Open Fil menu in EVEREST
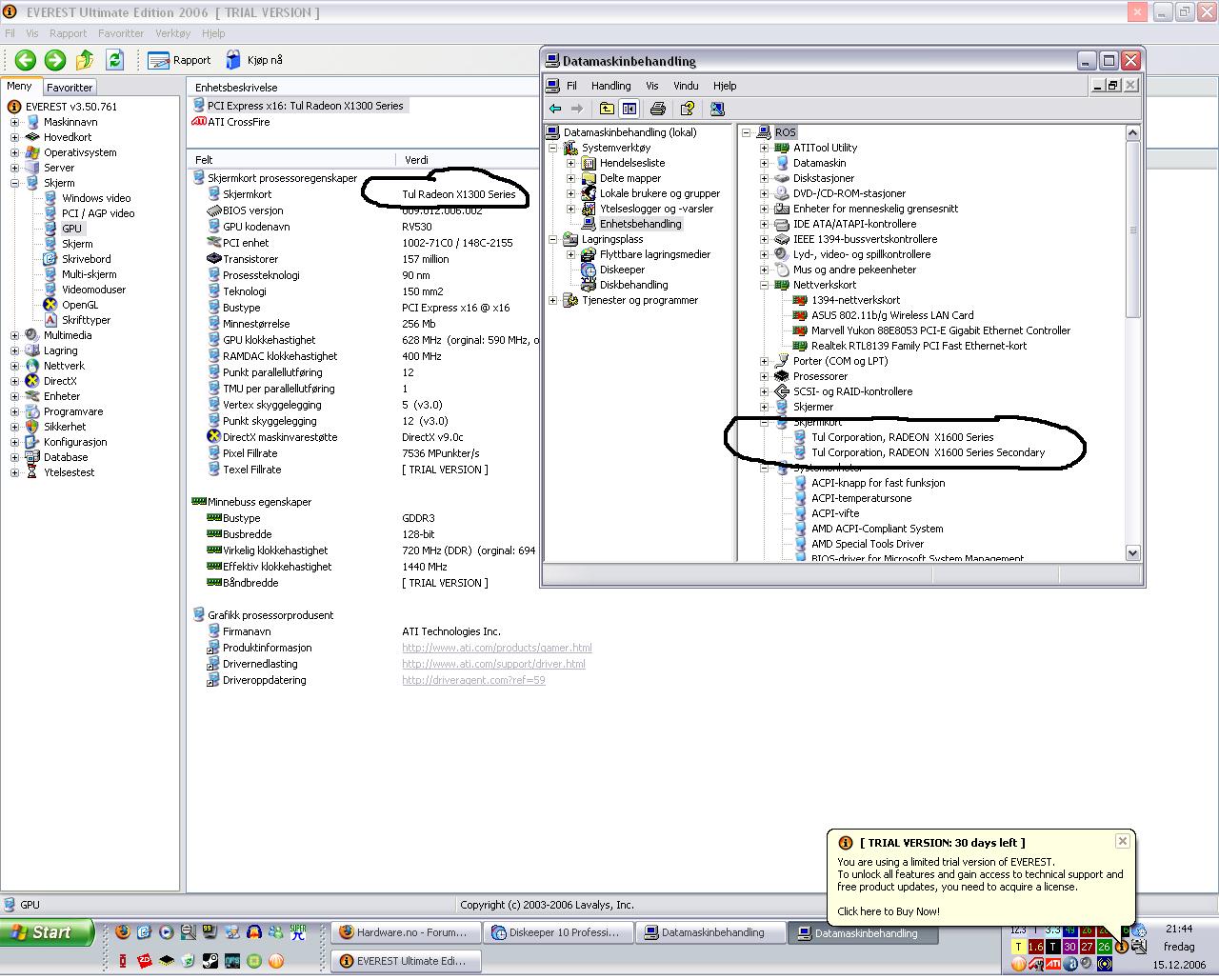The image size is (1219, 980). click(10, 33)
